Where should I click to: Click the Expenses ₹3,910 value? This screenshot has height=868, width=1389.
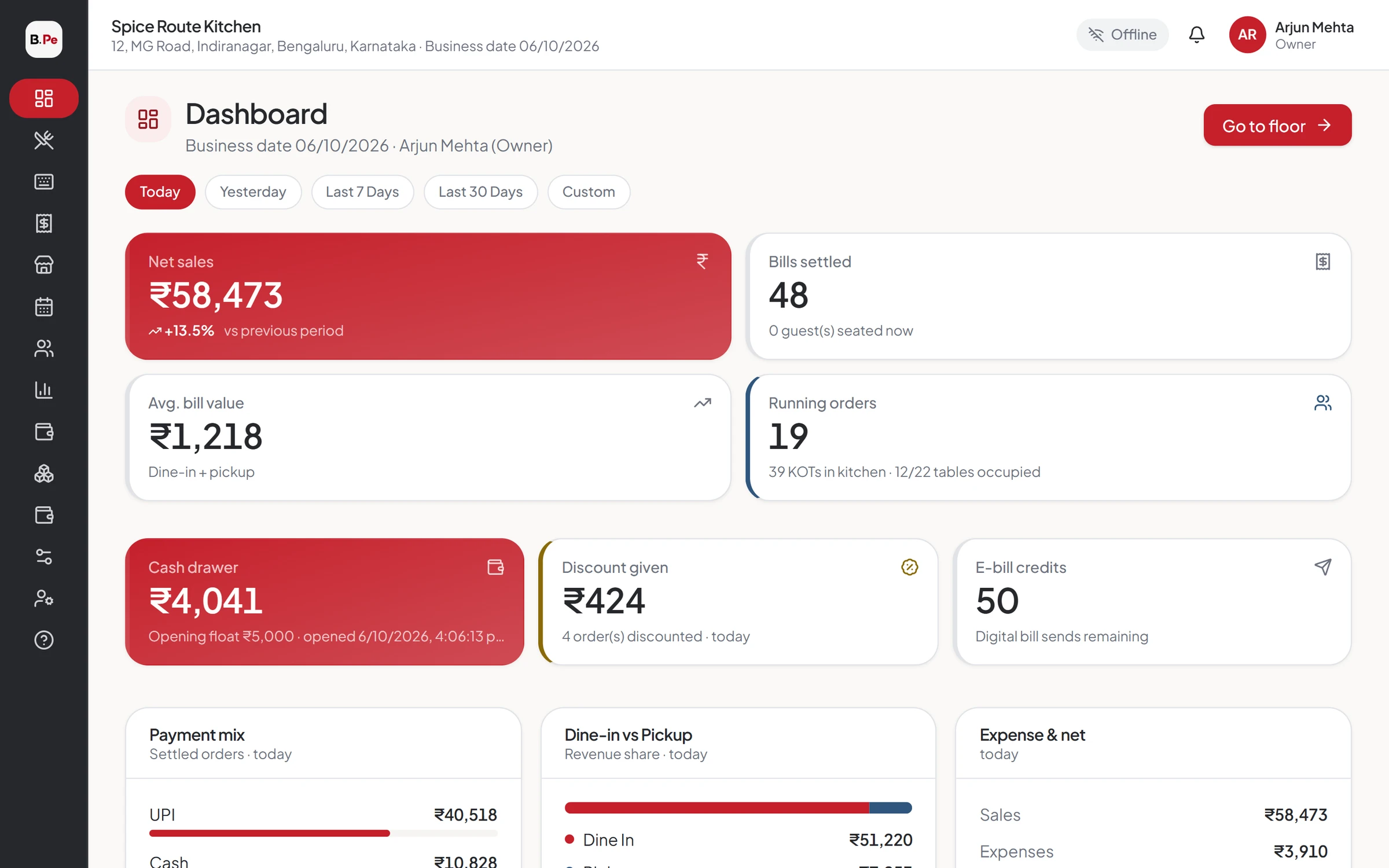click(1300, 852)
